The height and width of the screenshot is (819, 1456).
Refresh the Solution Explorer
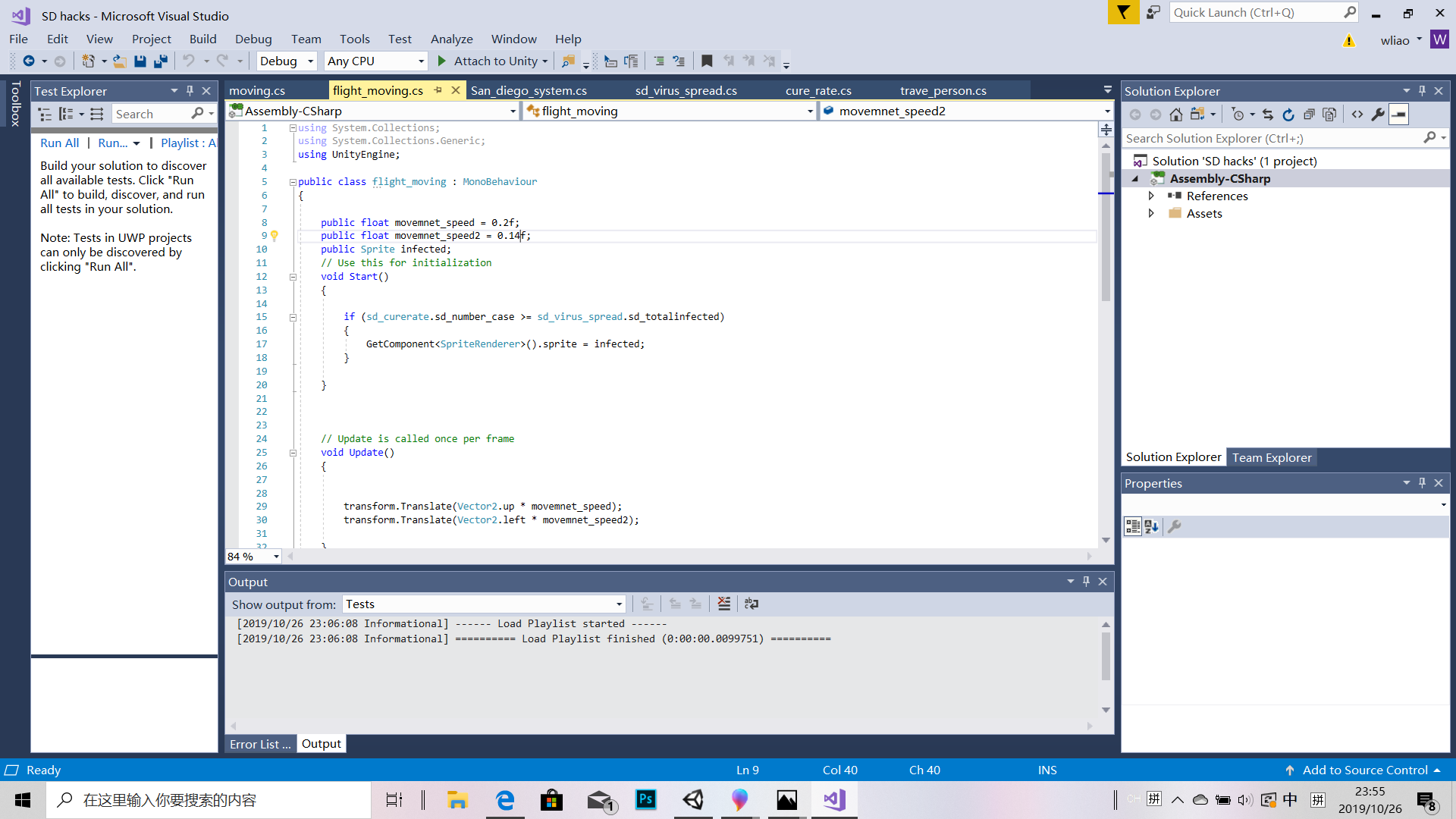point(1288,115)
